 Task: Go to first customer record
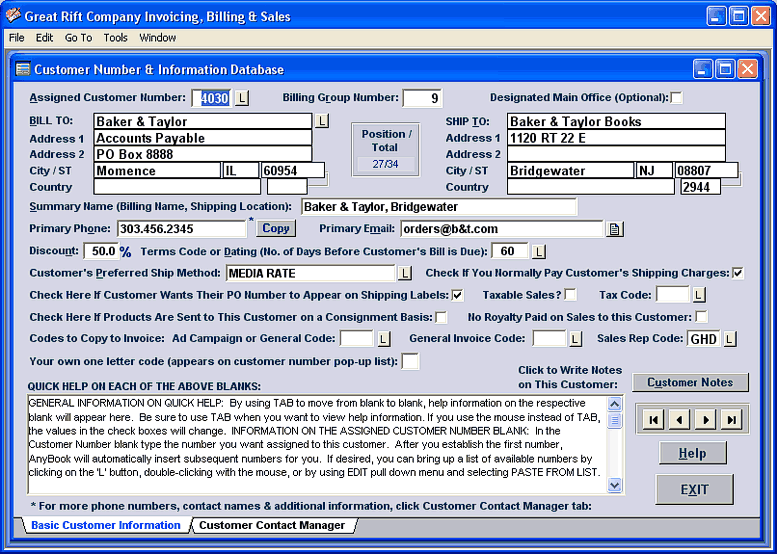pos(654,420)
